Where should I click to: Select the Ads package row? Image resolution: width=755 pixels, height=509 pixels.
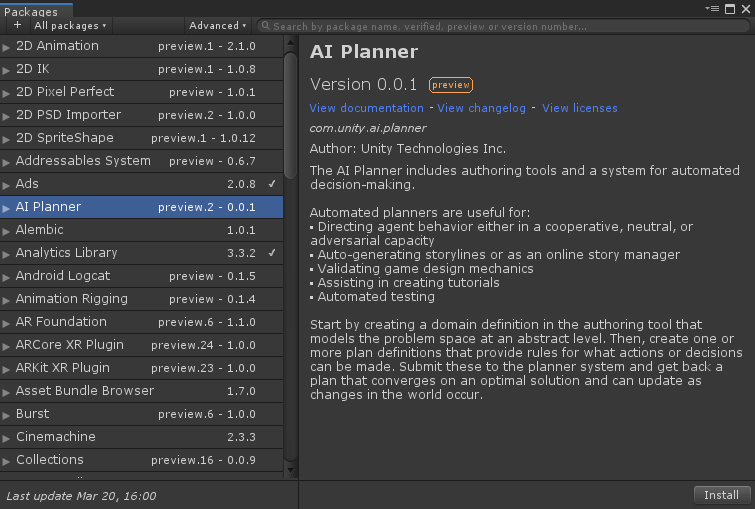142,184
